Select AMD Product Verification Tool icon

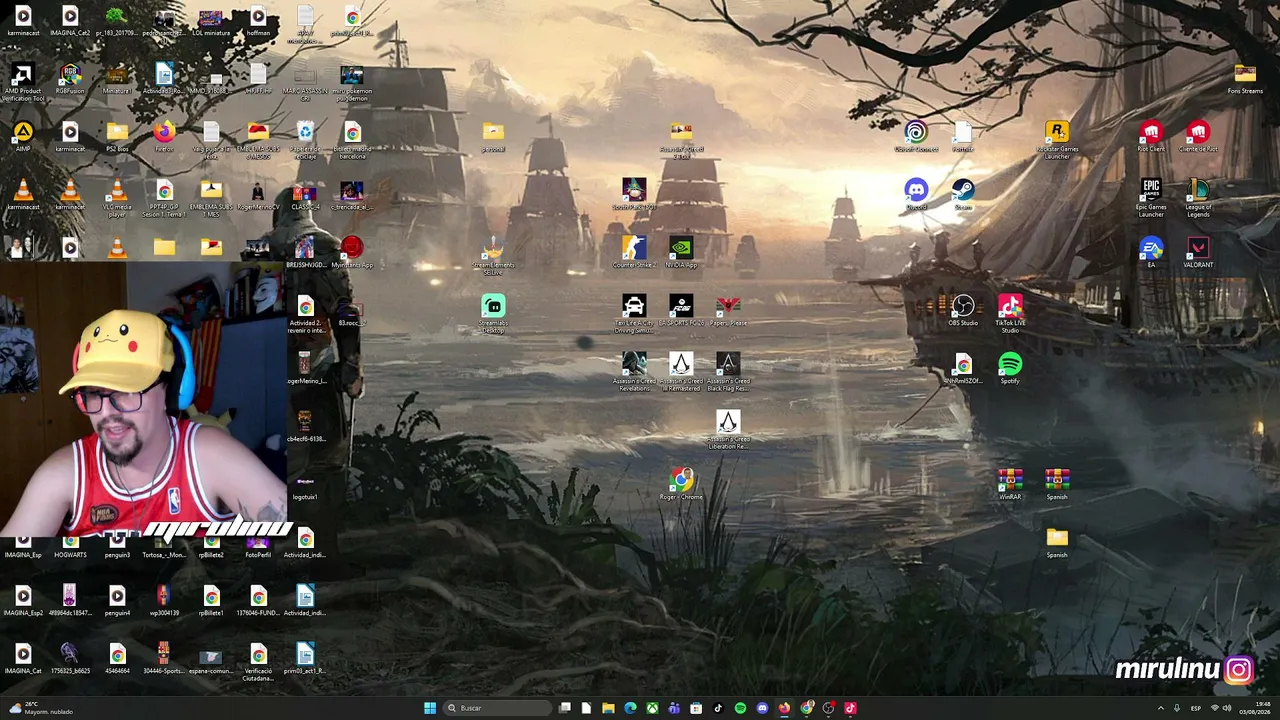point(23,82)
